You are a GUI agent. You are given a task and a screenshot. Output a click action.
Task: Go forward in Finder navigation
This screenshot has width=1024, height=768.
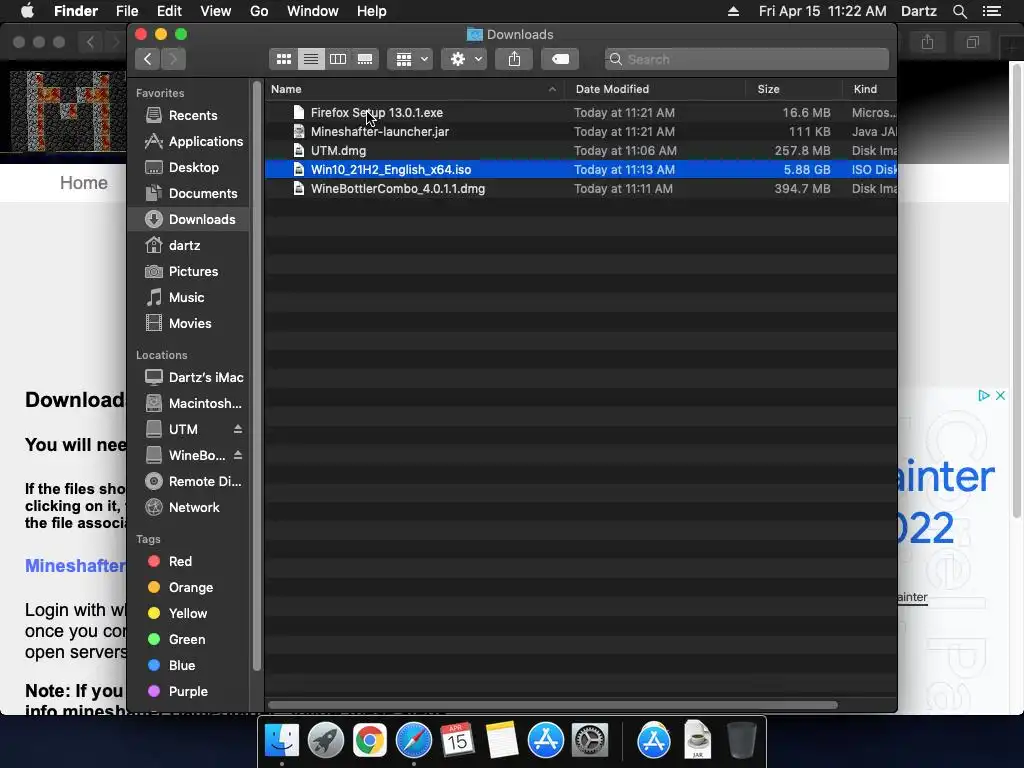pos(173,59)
